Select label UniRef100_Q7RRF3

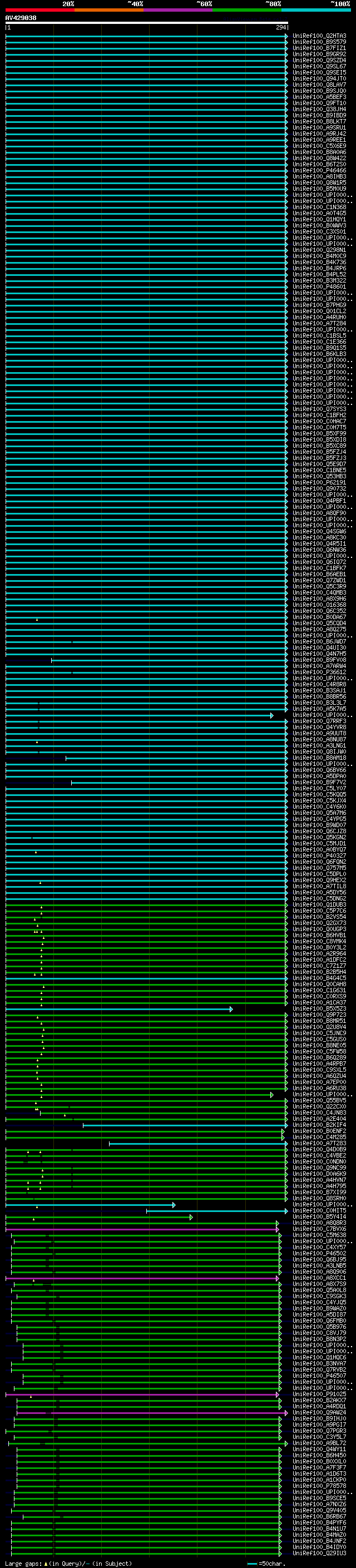click(x=319, y=721)
